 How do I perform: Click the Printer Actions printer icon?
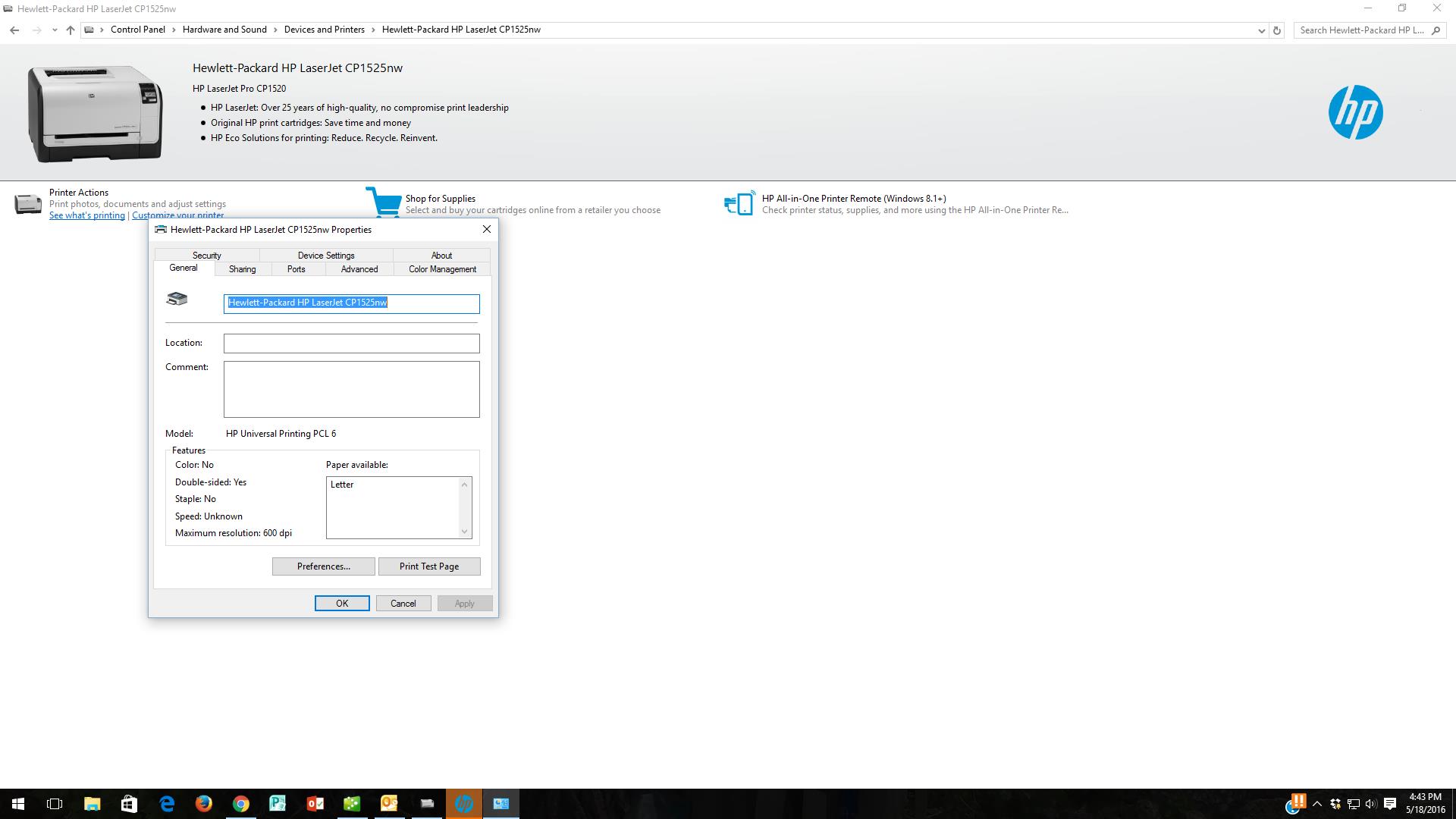[x=28, y=203]
